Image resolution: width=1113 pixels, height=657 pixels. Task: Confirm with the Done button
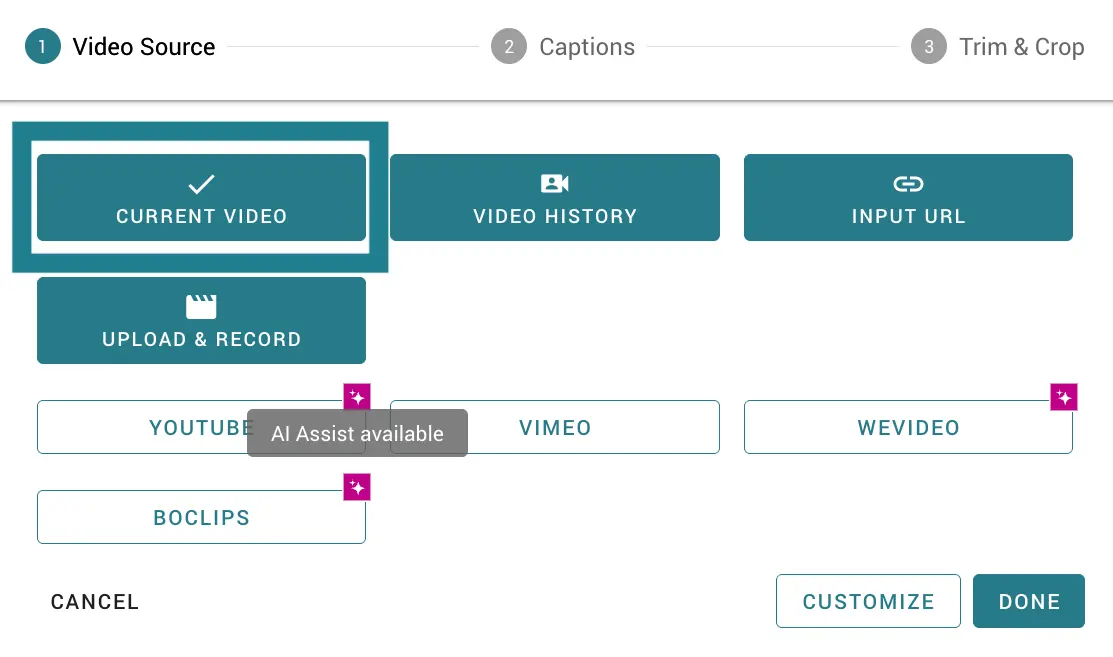click(1029, 601)
